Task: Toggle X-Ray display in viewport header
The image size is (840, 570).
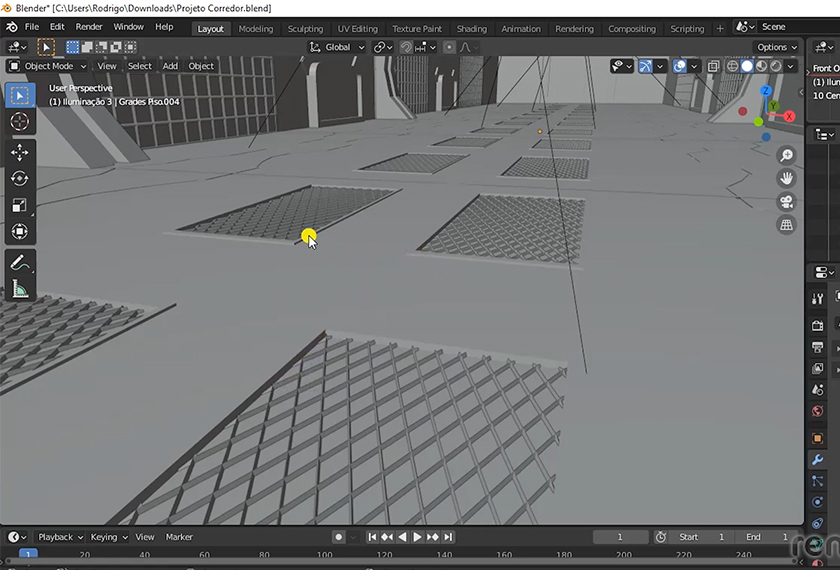Action: click(713, 66)
